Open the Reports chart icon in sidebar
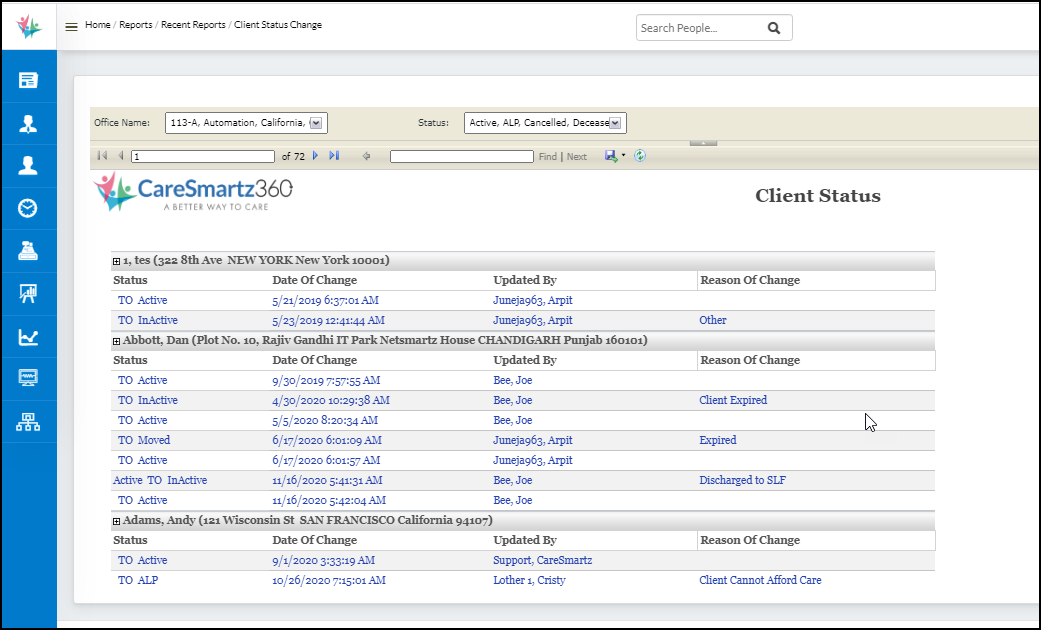This screenshot has width=1041, height=630. 28,336
